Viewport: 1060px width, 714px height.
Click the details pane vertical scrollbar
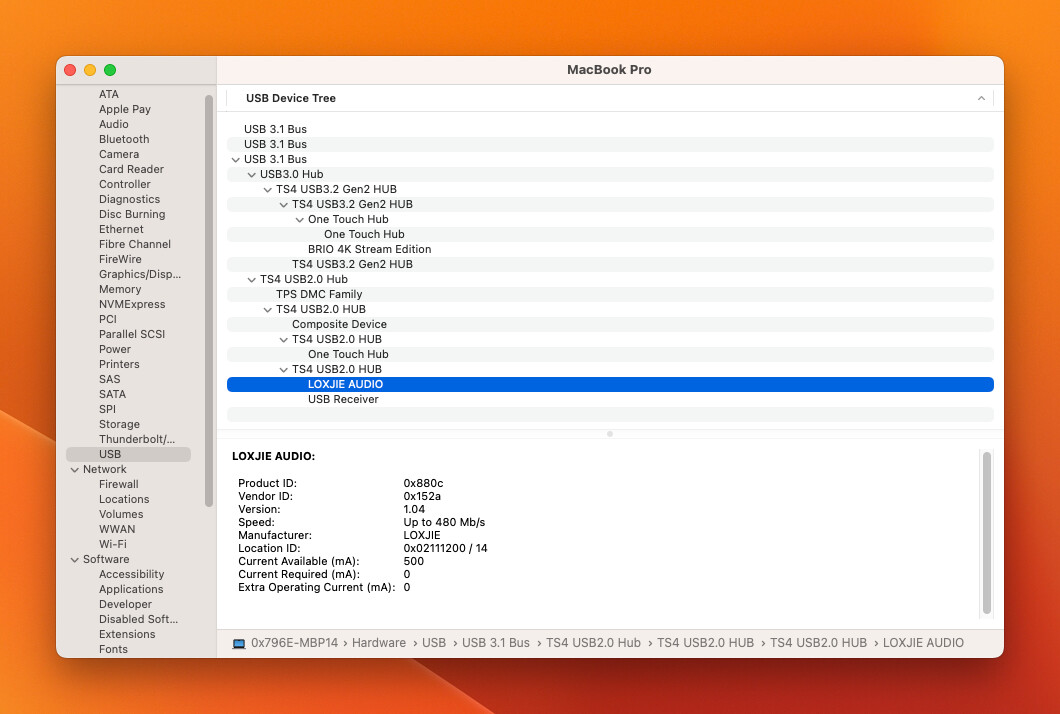[x=986, y=530]
